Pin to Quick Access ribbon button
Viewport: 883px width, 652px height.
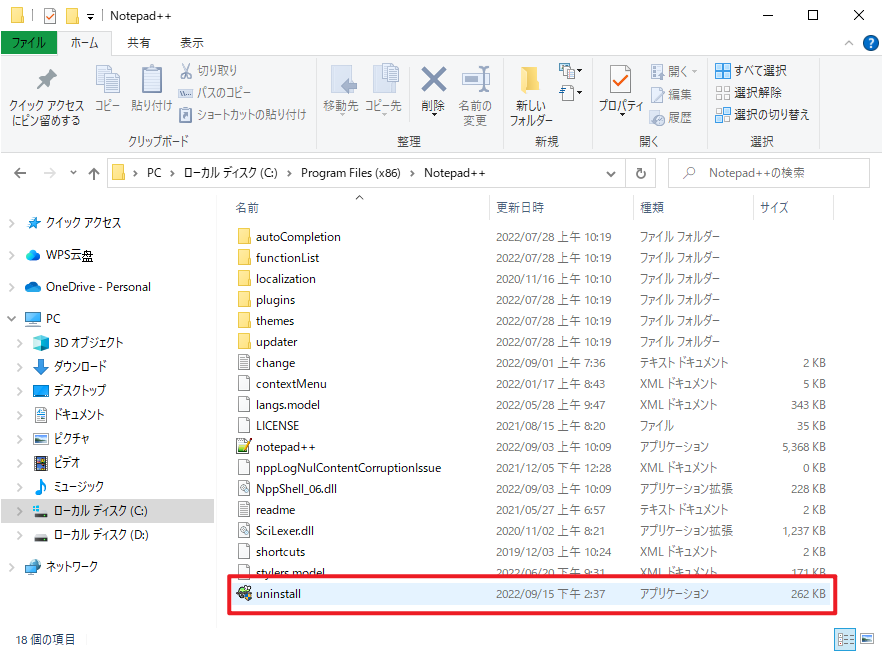pos(46,97)
